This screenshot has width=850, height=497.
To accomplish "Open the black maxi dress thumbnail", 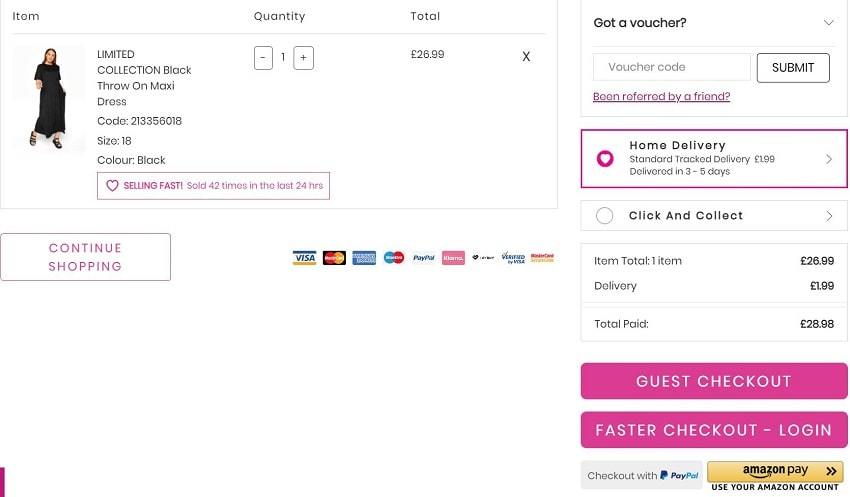I will tap(49, 99).
